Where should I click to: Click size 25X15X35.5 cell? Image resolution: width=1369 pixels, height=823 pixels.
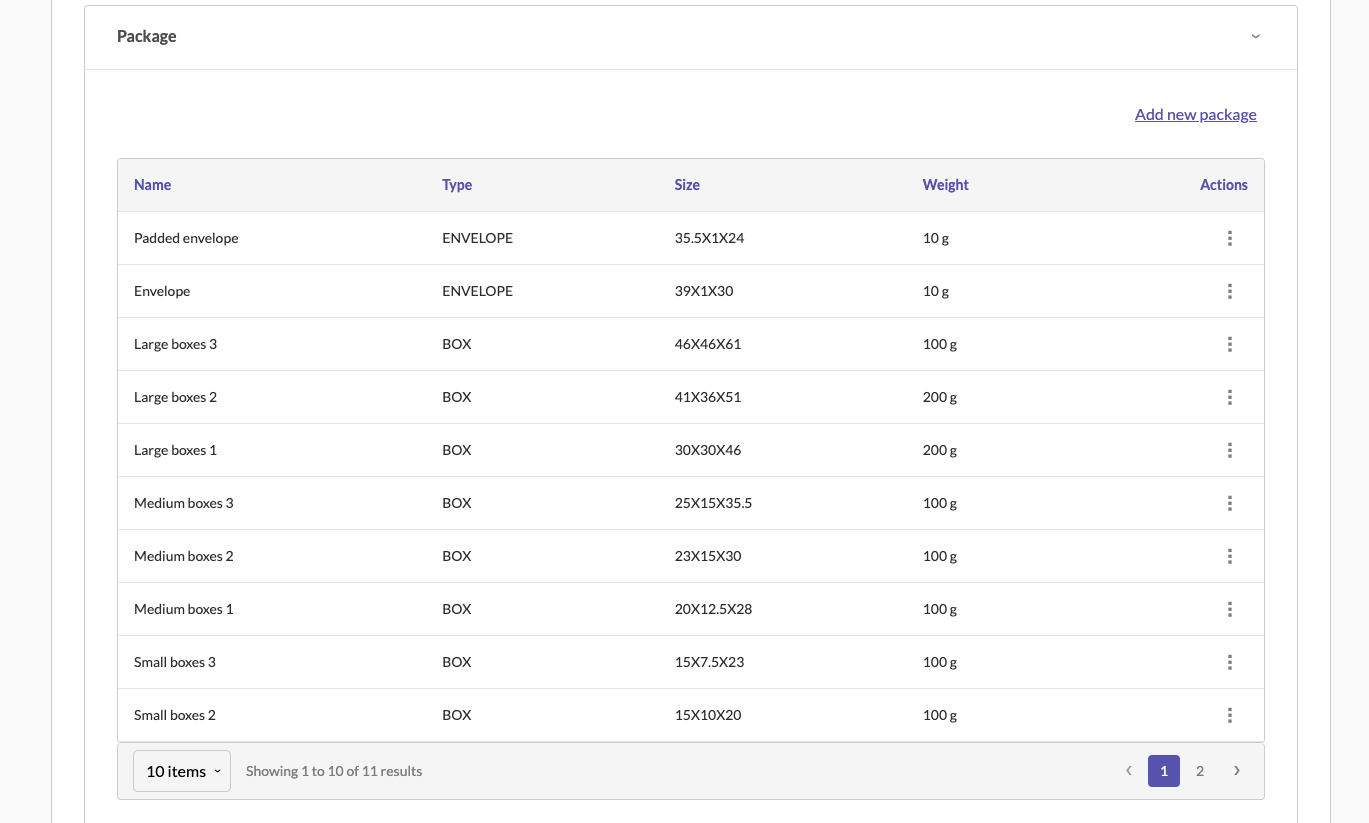713,503
